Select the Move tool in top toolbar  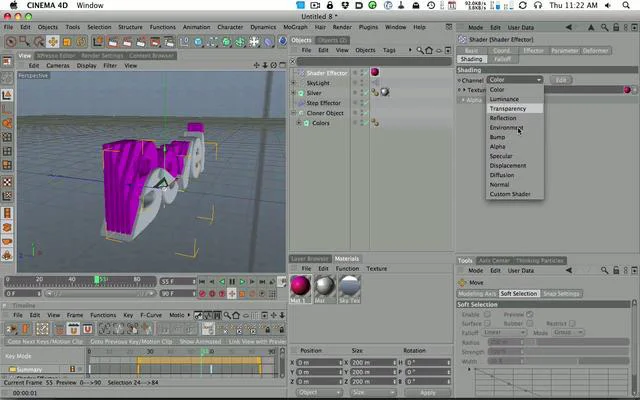[x=53, y=42]
